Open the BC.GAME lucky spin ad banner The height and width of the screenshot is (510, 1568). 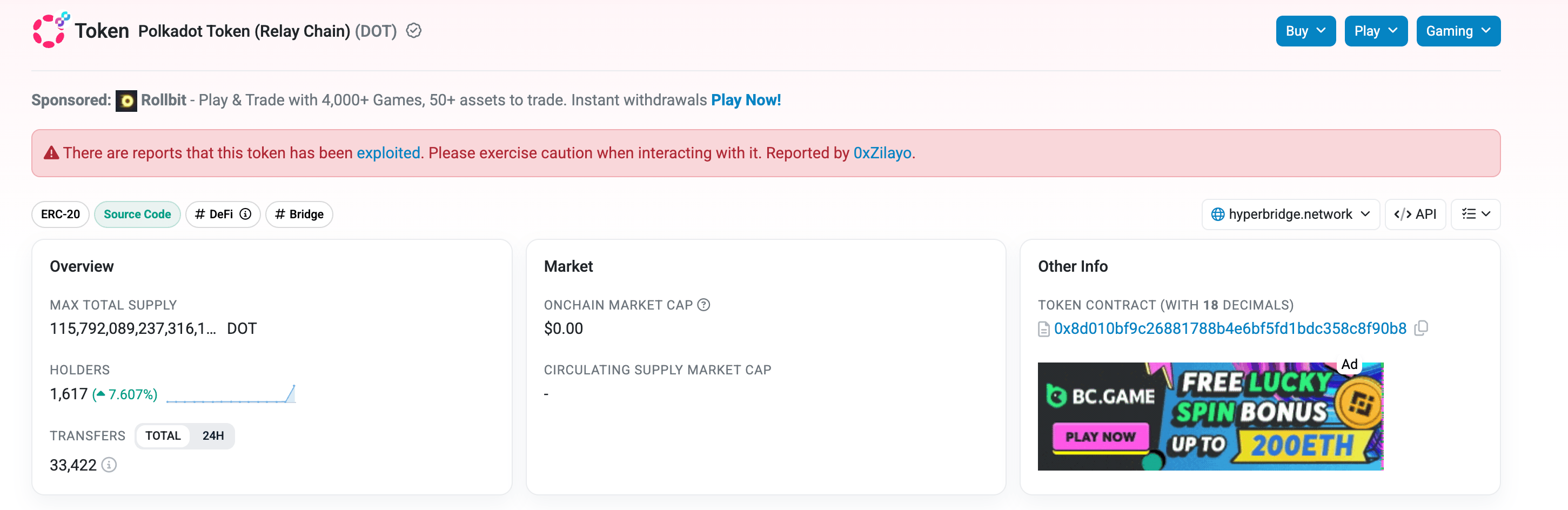click(1210, 417)
